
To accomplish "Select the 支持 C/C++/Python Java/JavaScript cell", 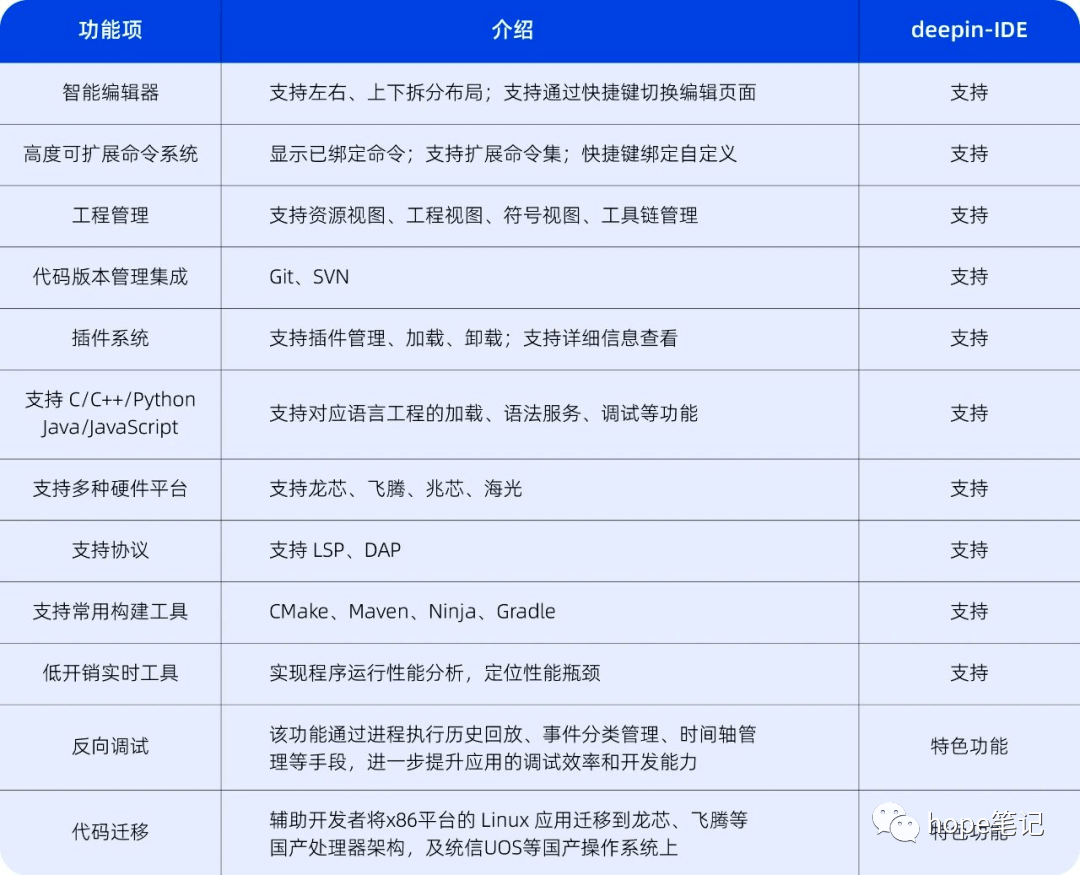I will point(110,413).
